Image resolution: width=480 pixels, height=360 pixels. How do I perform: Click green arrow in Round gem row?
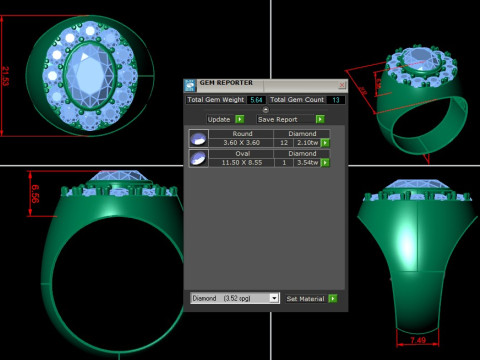pos(325,143)
